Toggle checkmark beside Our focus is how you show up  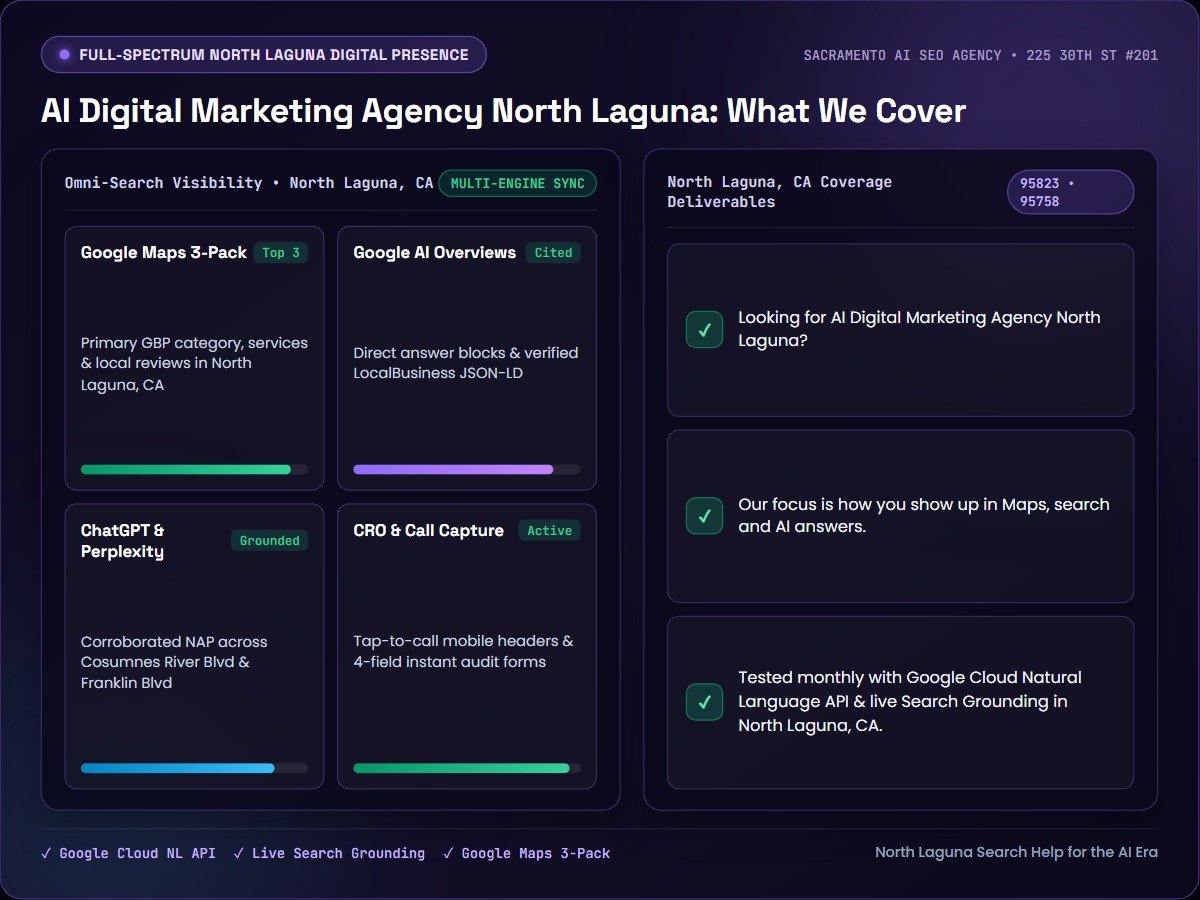click(x=704, y=516)
